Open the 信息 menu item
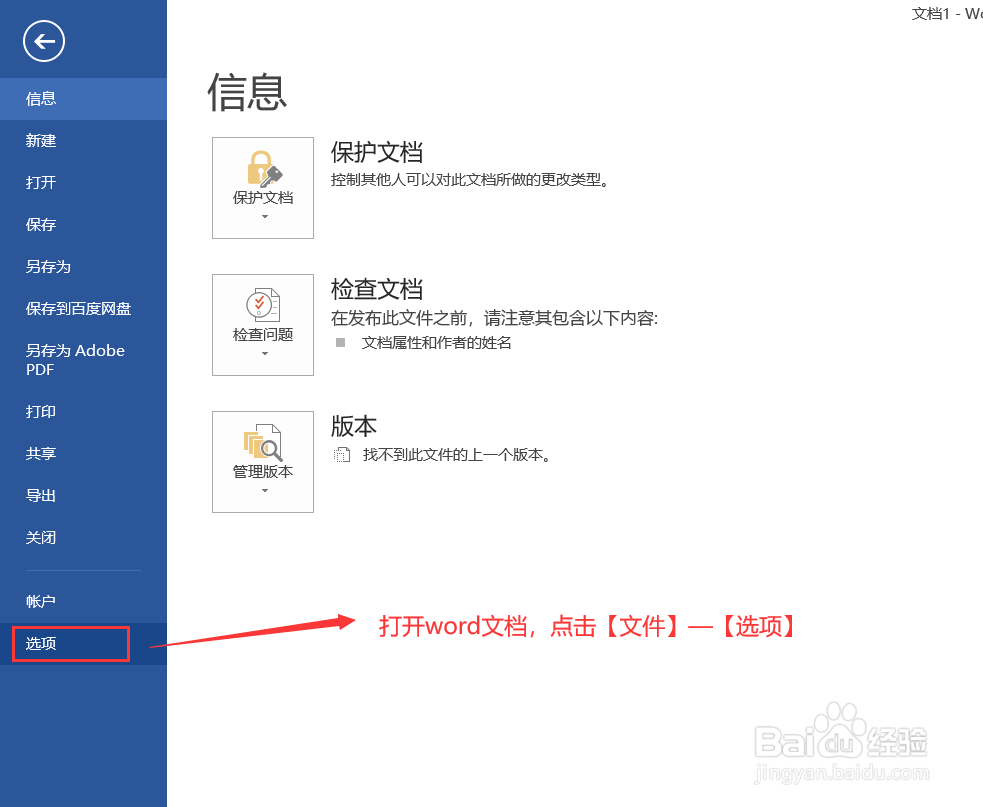This screenshot has height=807, width=983. (83, 99)
